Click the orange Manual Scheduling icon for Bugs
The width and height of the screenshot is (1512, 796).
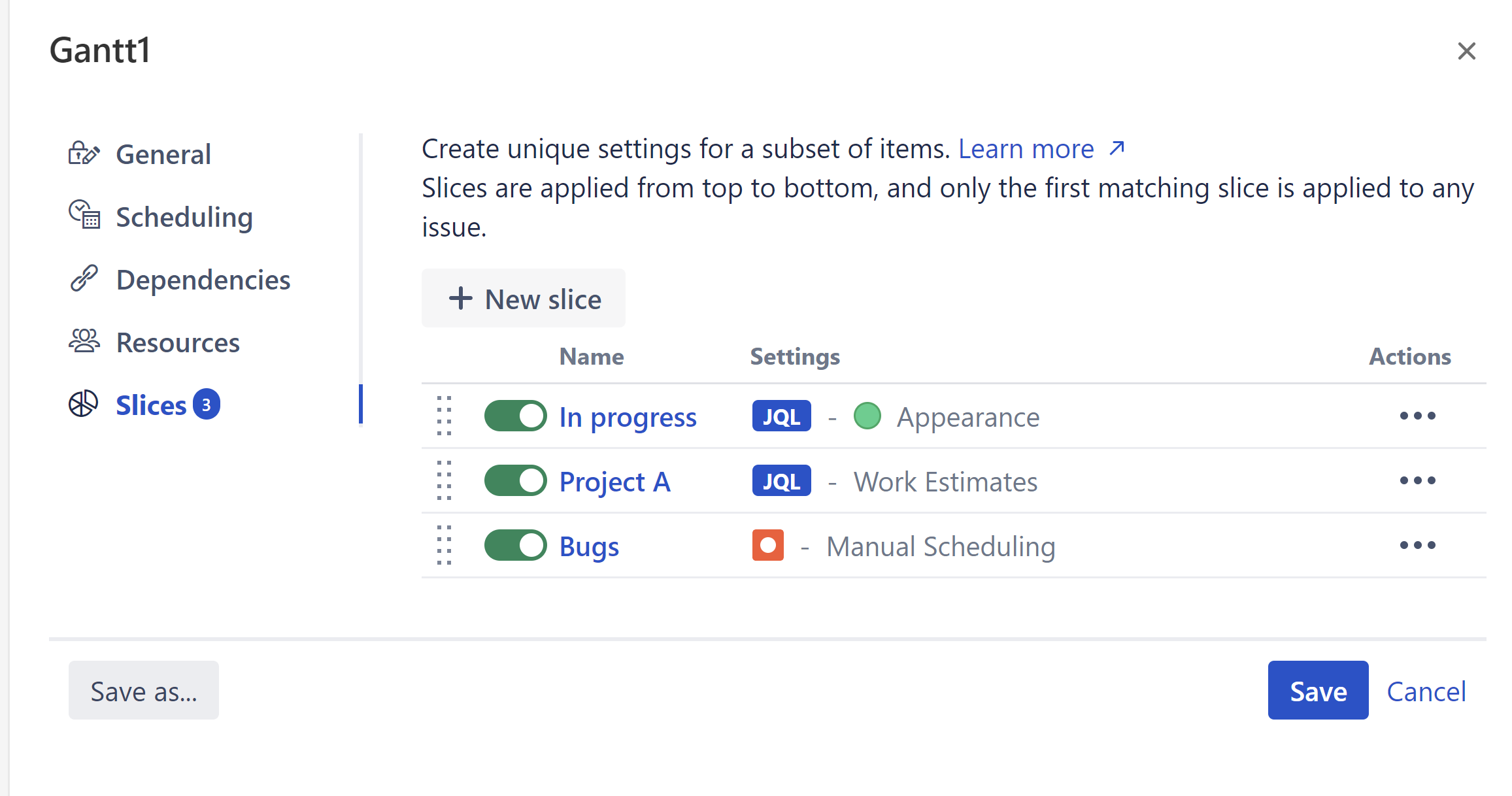pyautogui.click(x=767, y=546)
